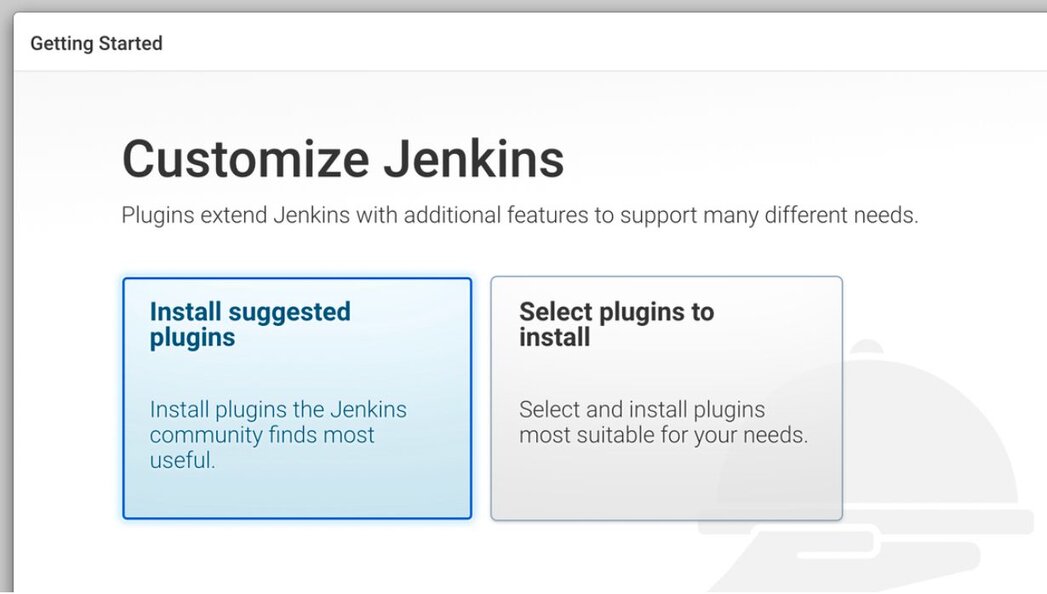Choose the Select plugins to install card
This screenshot has height=594, width=1047.
666,398
